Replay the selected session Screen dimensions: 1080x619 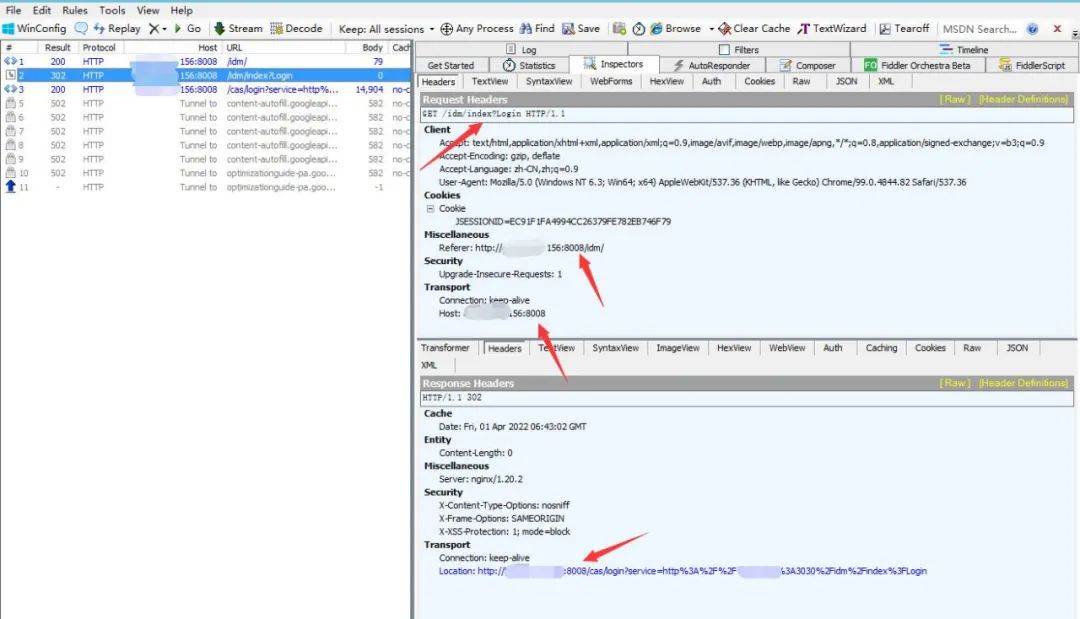tap(116, 28)
